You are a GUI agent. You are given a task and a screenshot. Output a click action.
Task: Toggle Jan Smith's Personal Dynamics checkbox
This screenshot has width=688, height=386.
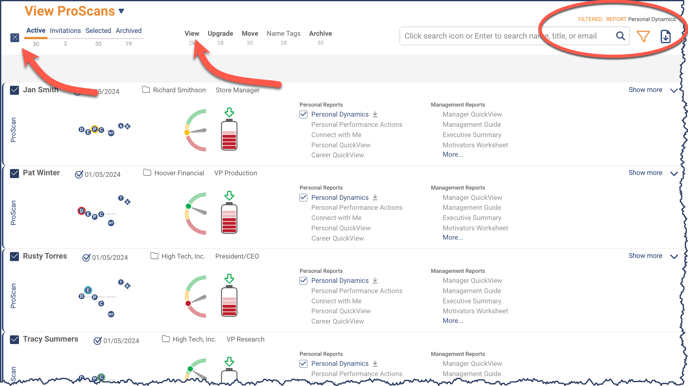[x=303, y=114]
